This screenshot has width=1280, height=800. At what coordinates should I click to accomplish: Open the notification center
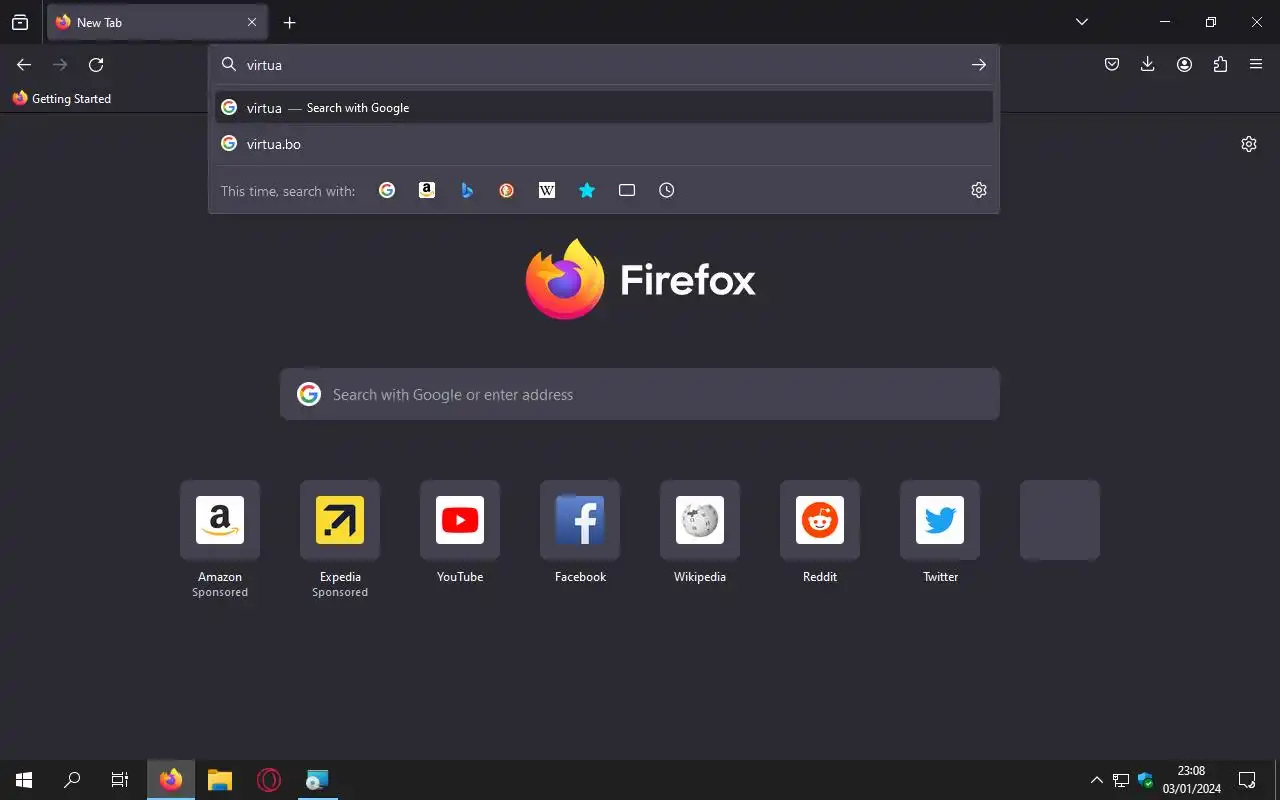point(1247,780)
